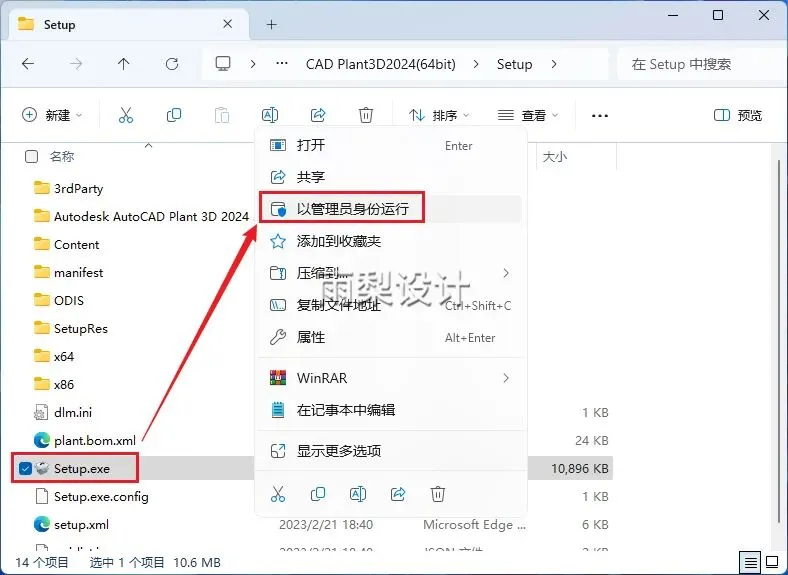Sort by the 名称 column header
This screenshot has height=575, width=788.
pos(62,157)
